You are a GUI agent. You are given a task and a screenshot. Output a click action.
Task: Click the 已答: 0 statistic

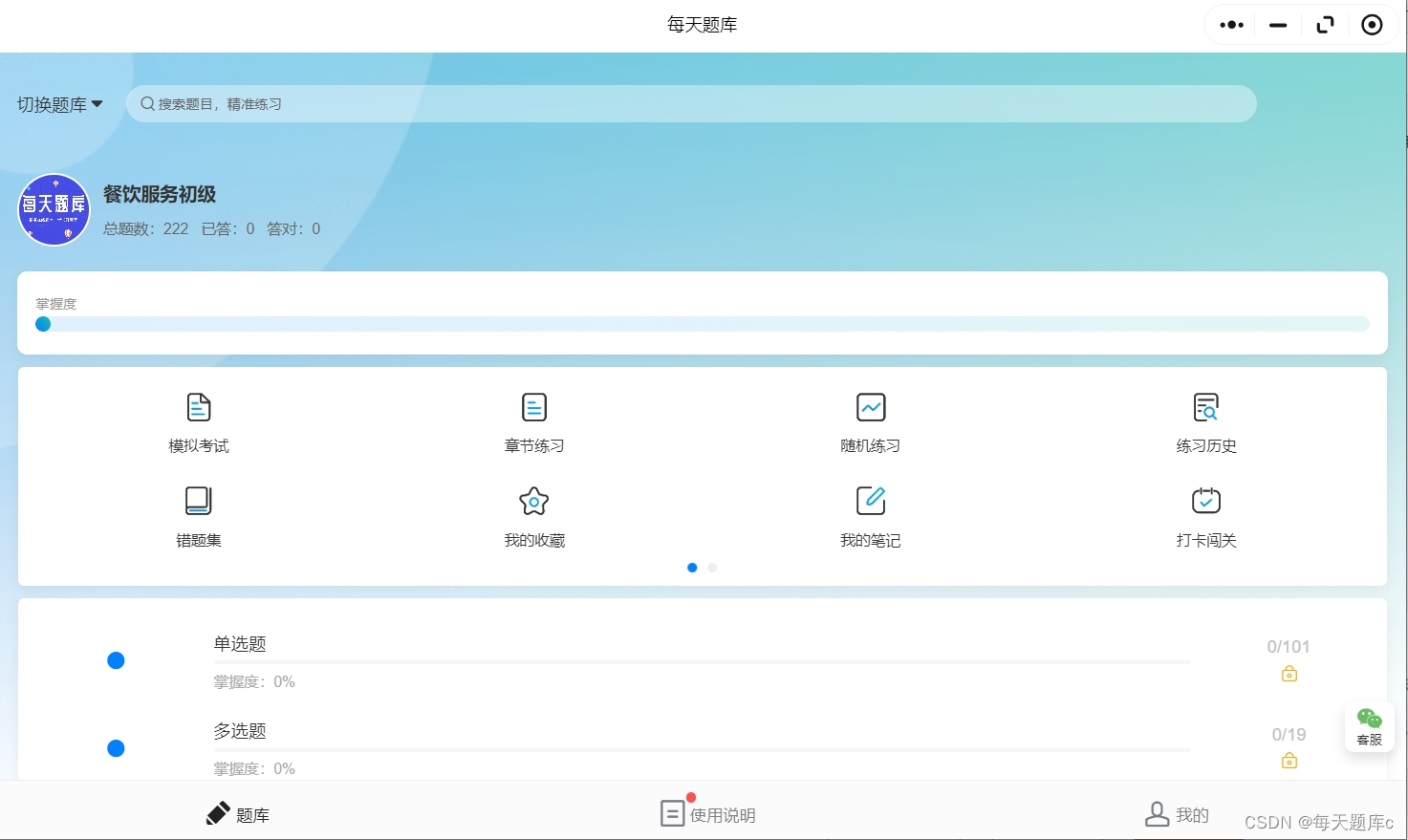pos(228,229)
